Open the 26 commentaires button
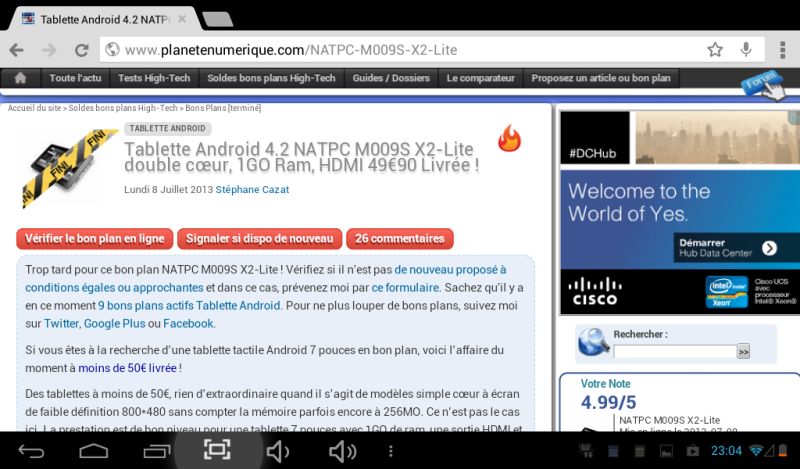This screenshot has height=469, width=800. pos(399,239)
